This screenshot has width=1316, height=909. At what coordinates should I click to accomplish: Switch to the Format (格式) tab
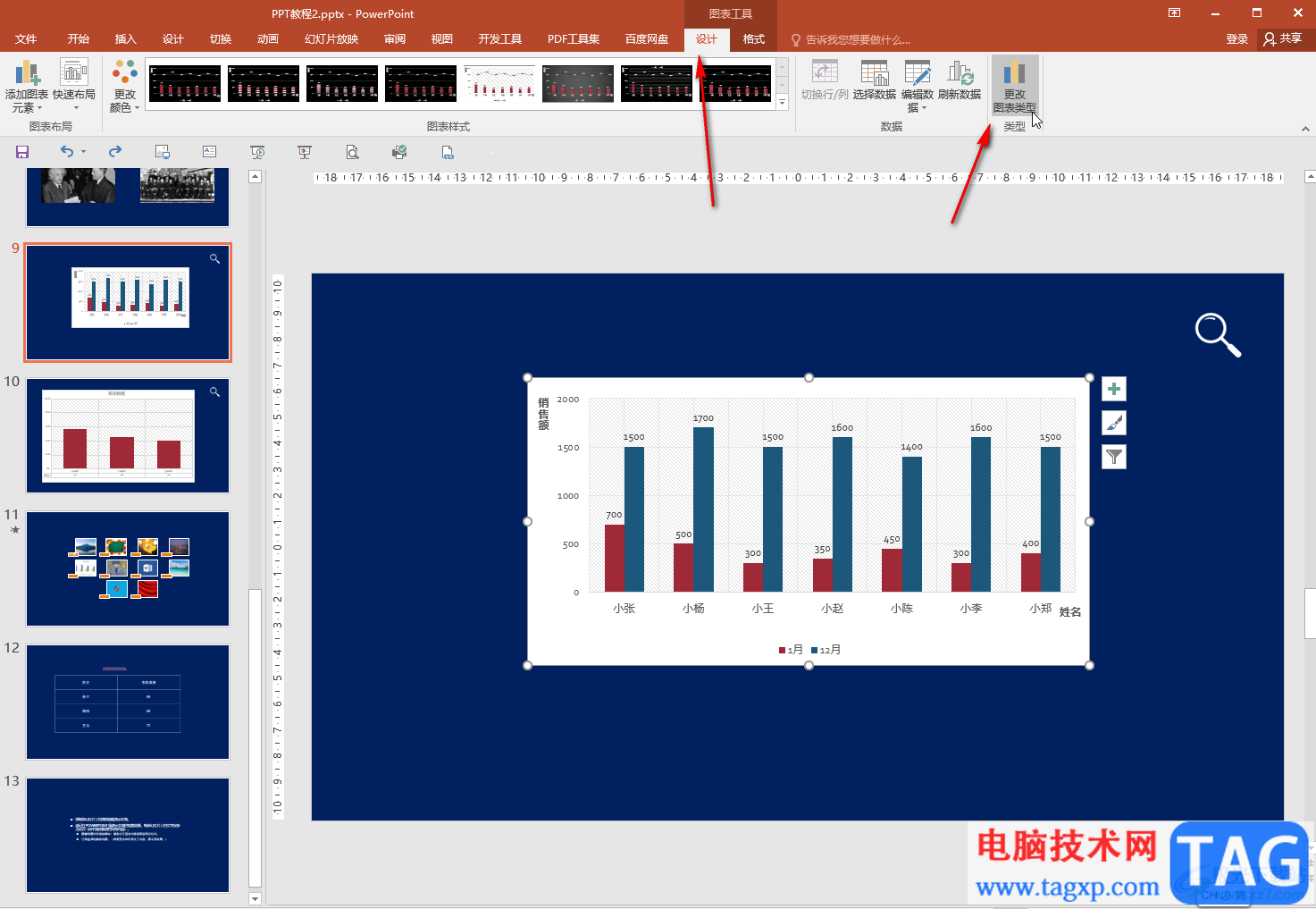[x=753, y=39]
